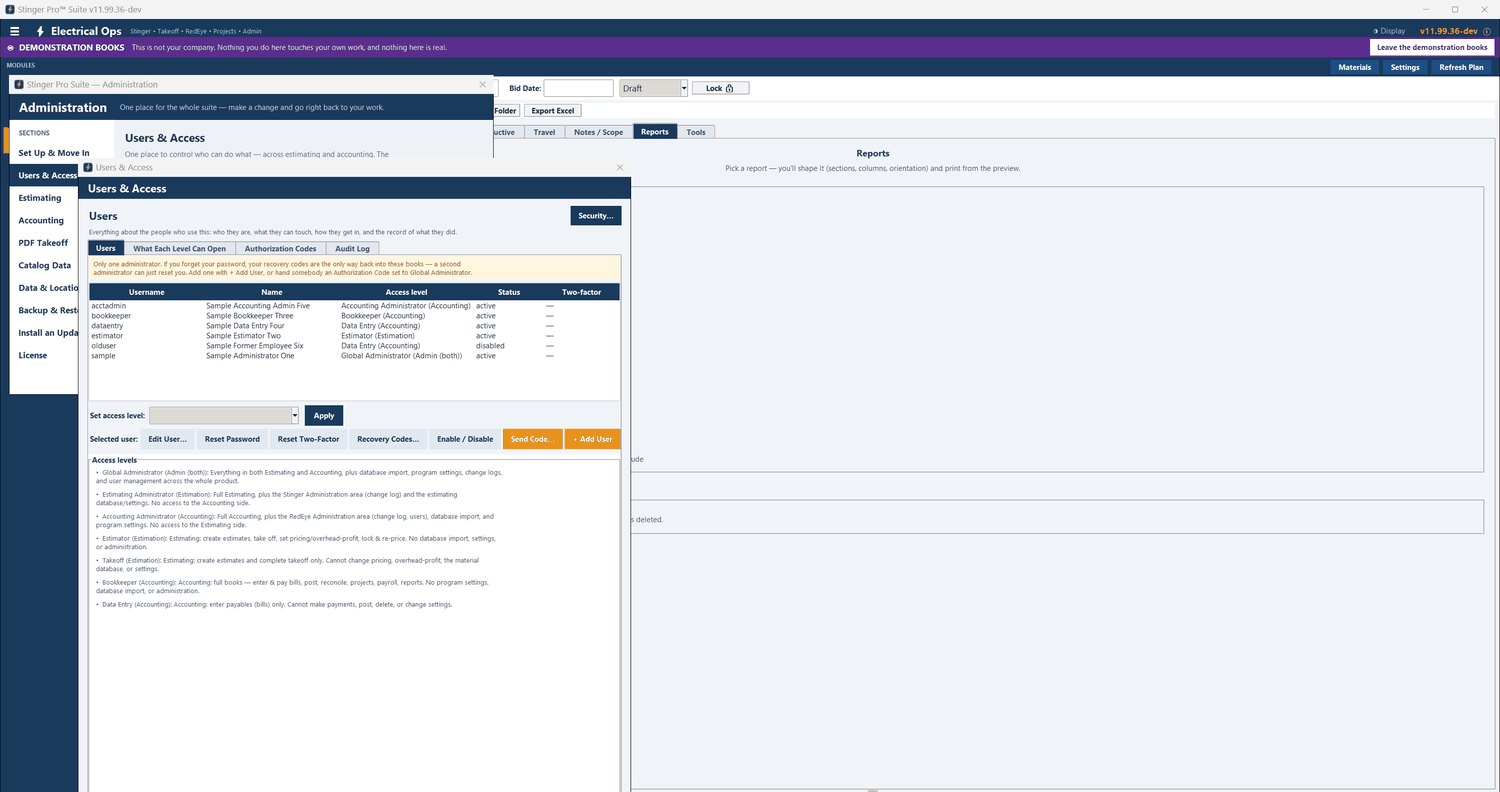Click the Bid Date input field
This screenshot has height=792, width=1500.
tap(578, 88)
